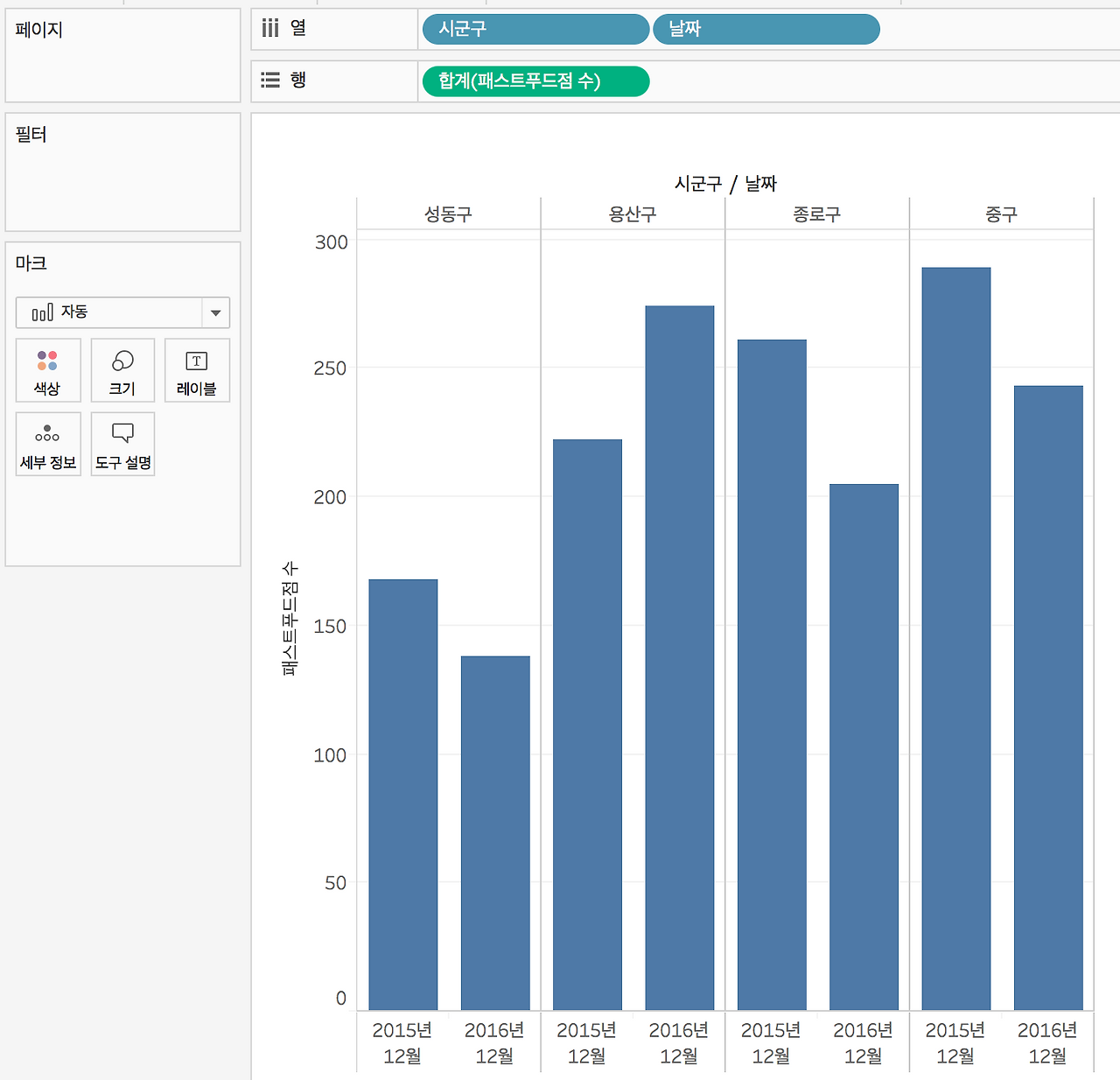Select the 날짜 pill on columns shelf
The width and height of the screenshot is (1120, 1080).
coord(766,29)
